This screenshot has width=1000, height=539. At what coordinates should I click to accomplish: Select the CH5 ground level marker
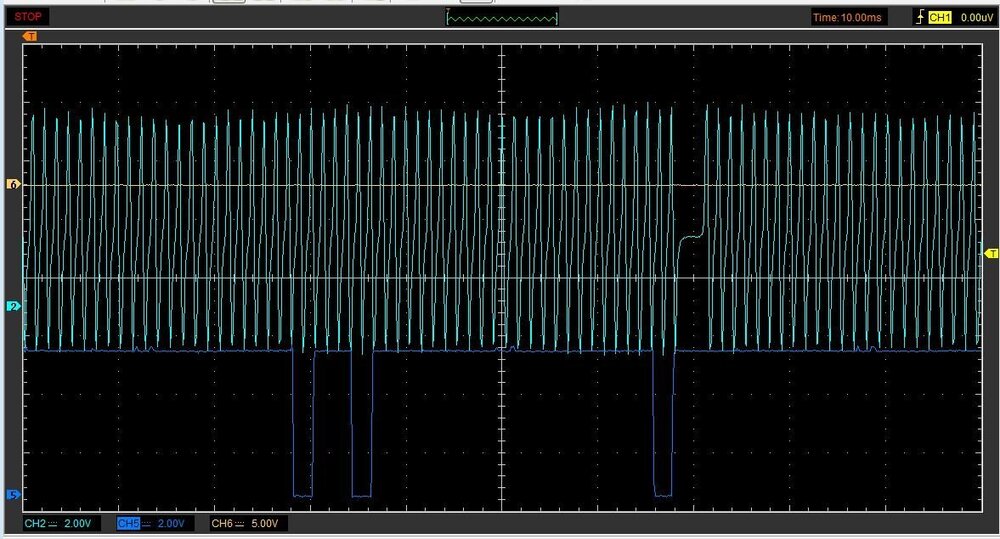pyautogui.click(x=14, y=494)
